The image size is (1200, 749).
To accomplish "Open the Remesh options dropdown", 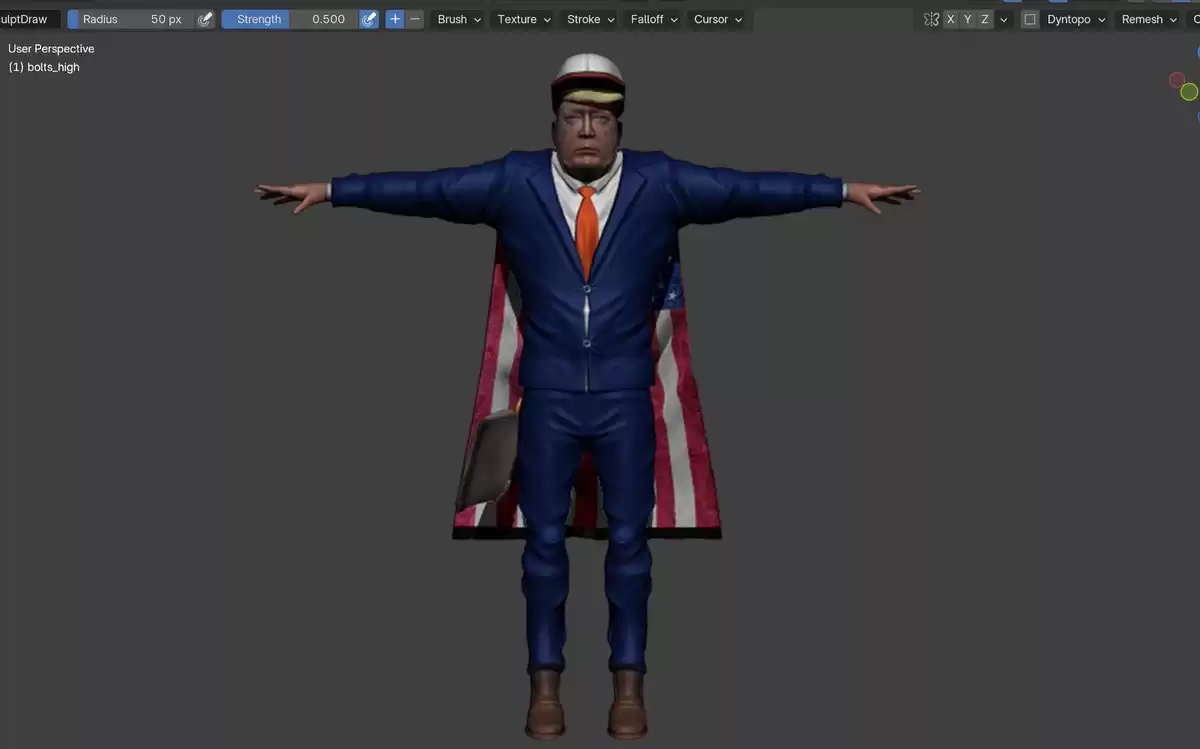I will tap(1149, 19).
